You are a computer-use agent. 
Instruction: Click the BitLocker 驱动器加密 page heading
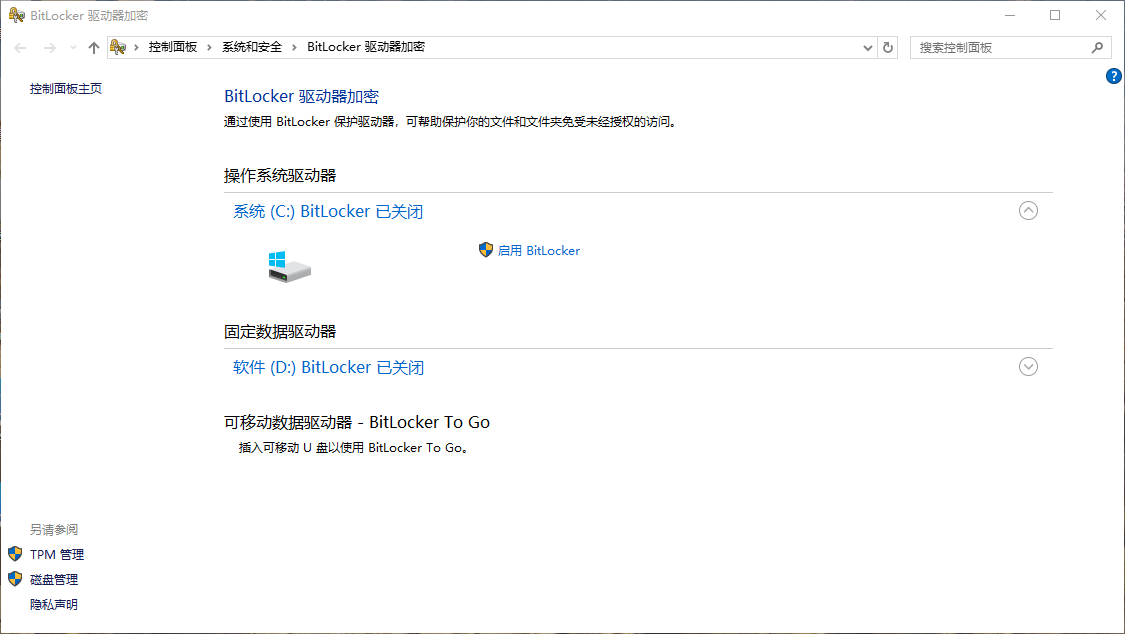point(301,96)
